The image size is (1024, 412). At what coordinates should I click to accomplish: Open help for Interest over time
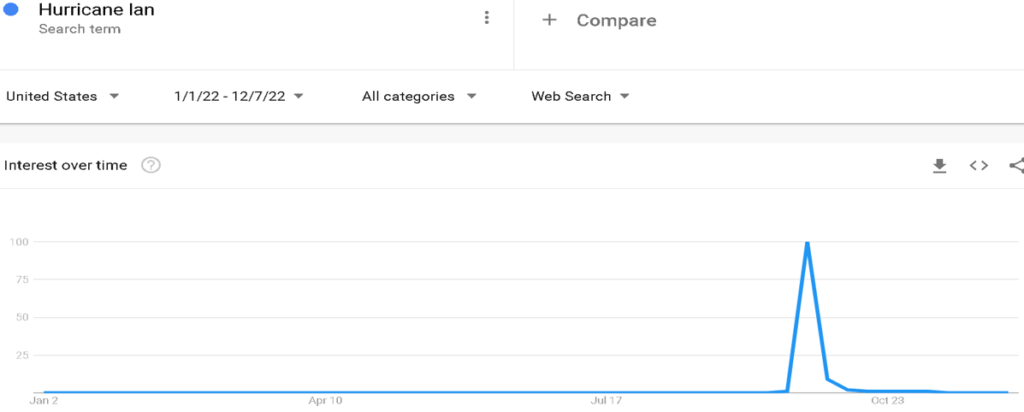[151, 165]
